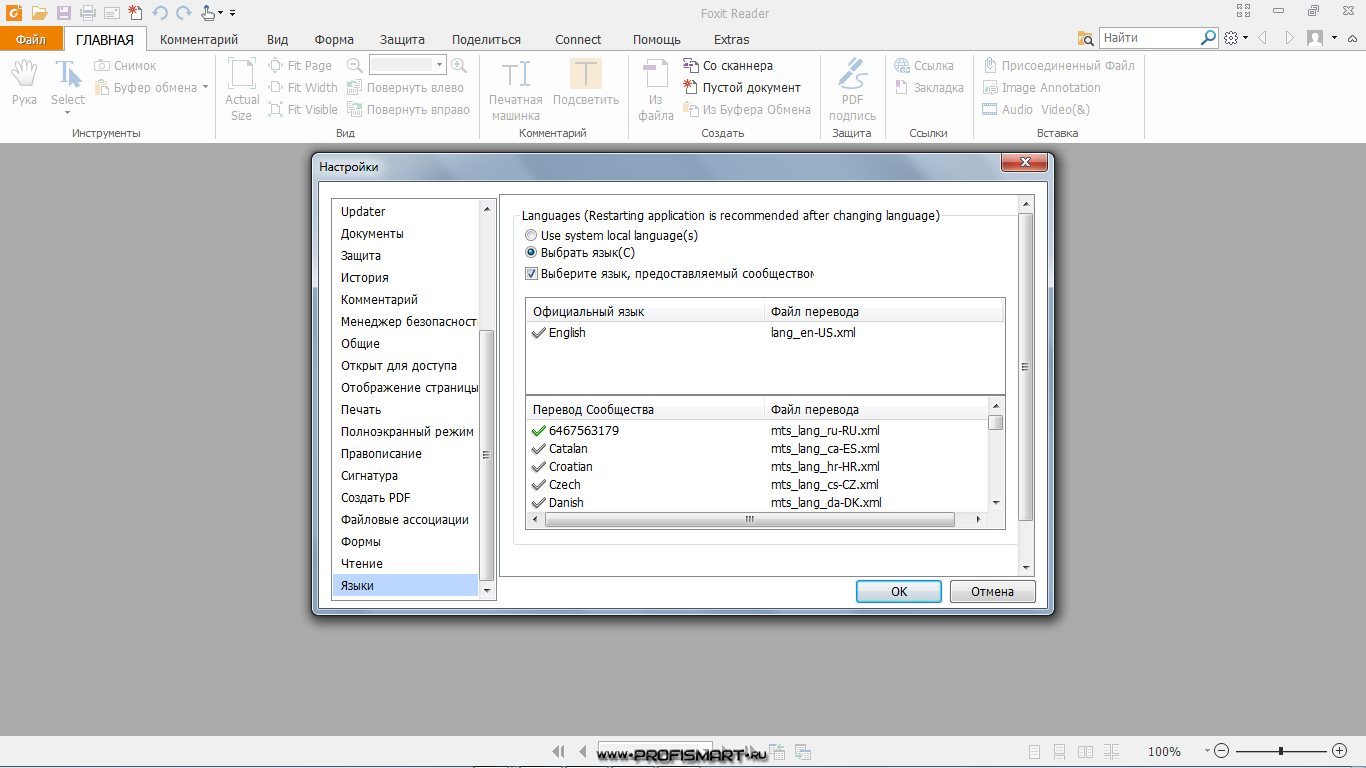Open the user account dropdown arrow
Viewport: 1366px width, 768px height.
point(1335,38)
